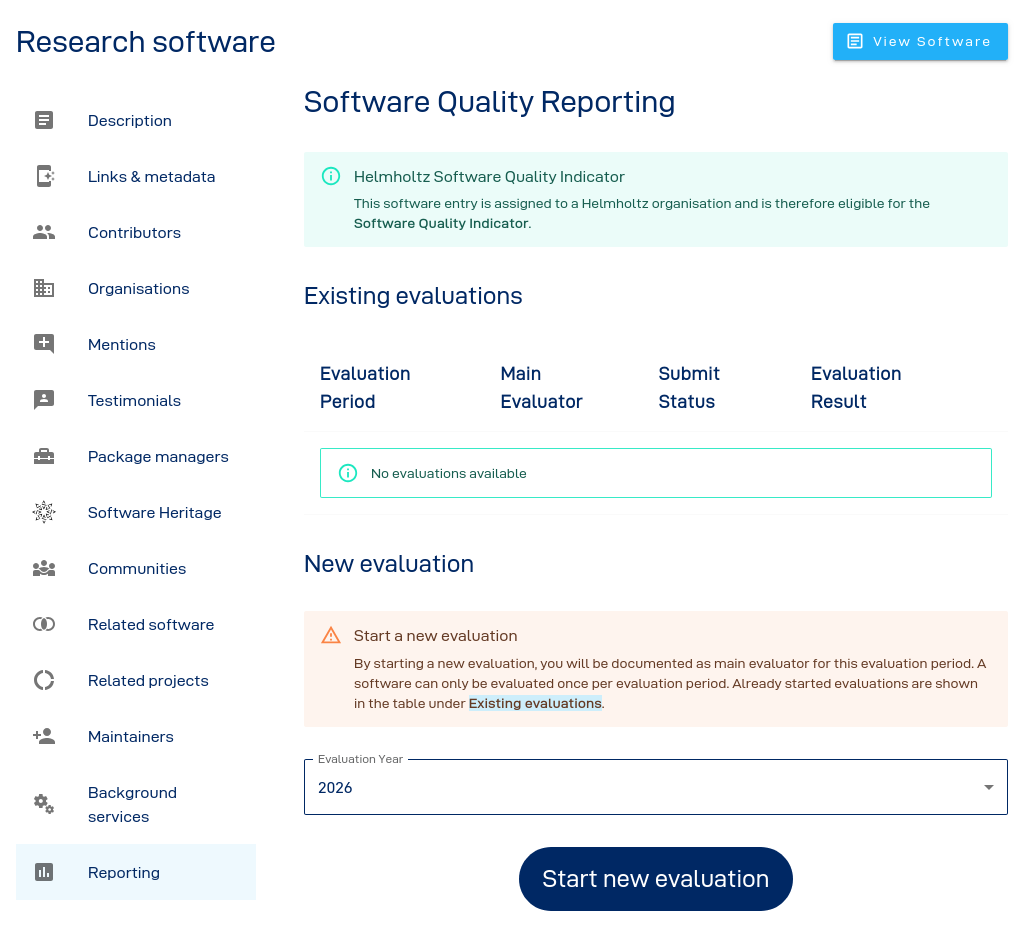Select the Evaluation Year field showing 2026
Viewport: 1024px width, 940px height.
[x=656, y=787]
